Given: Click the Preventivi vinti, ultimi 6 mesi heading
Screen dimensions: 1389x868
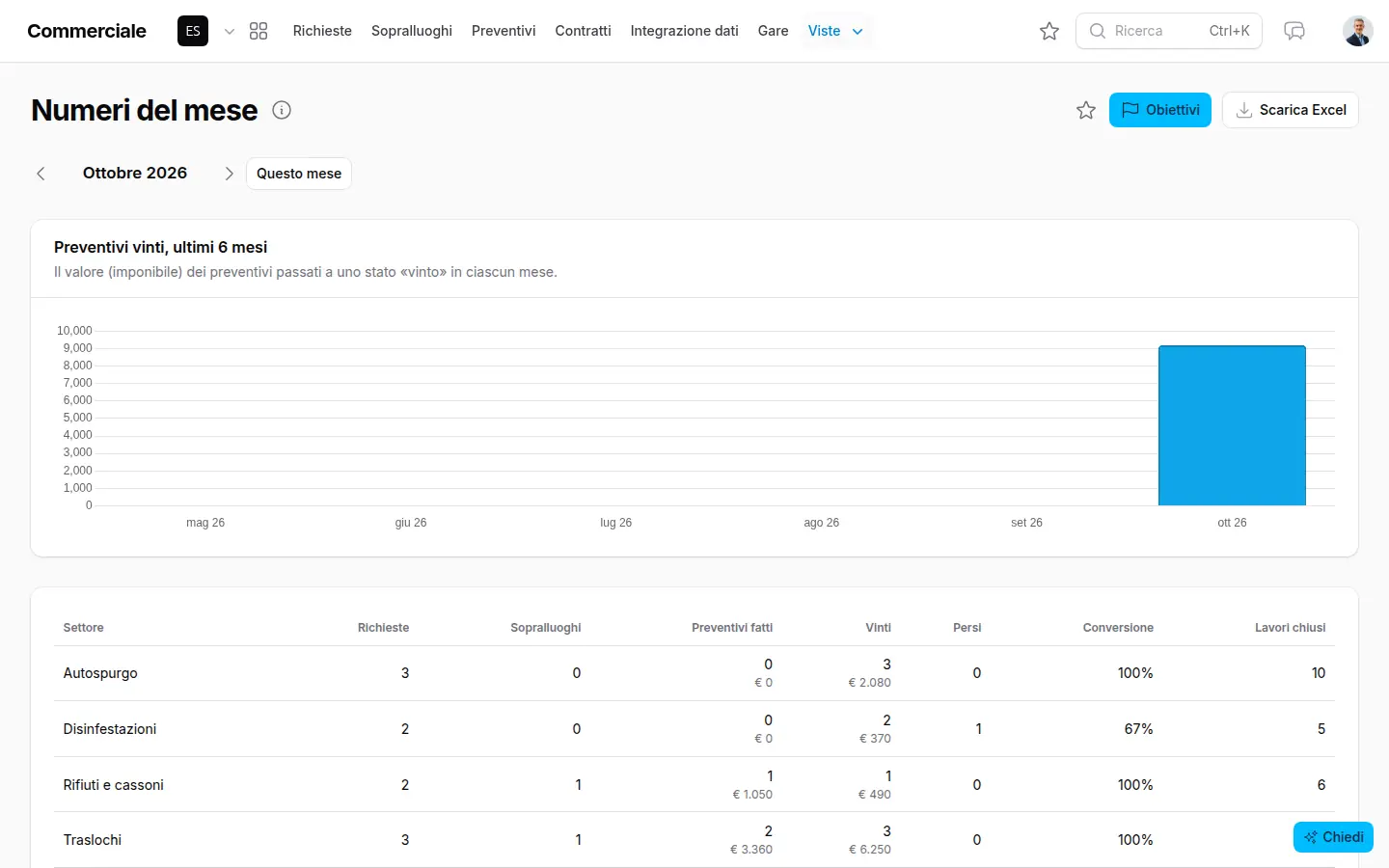Looking at the screenshot, I should click(x=161, y=247).
